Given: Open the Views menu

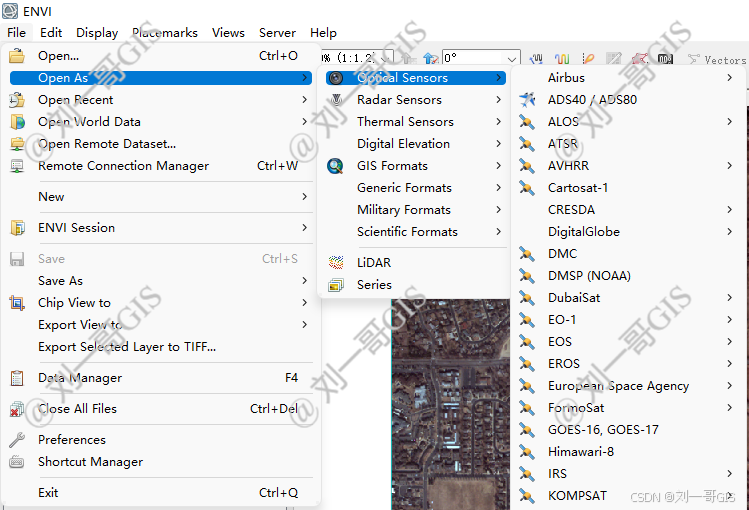Looking at the screenshot, I should (228, 32).
